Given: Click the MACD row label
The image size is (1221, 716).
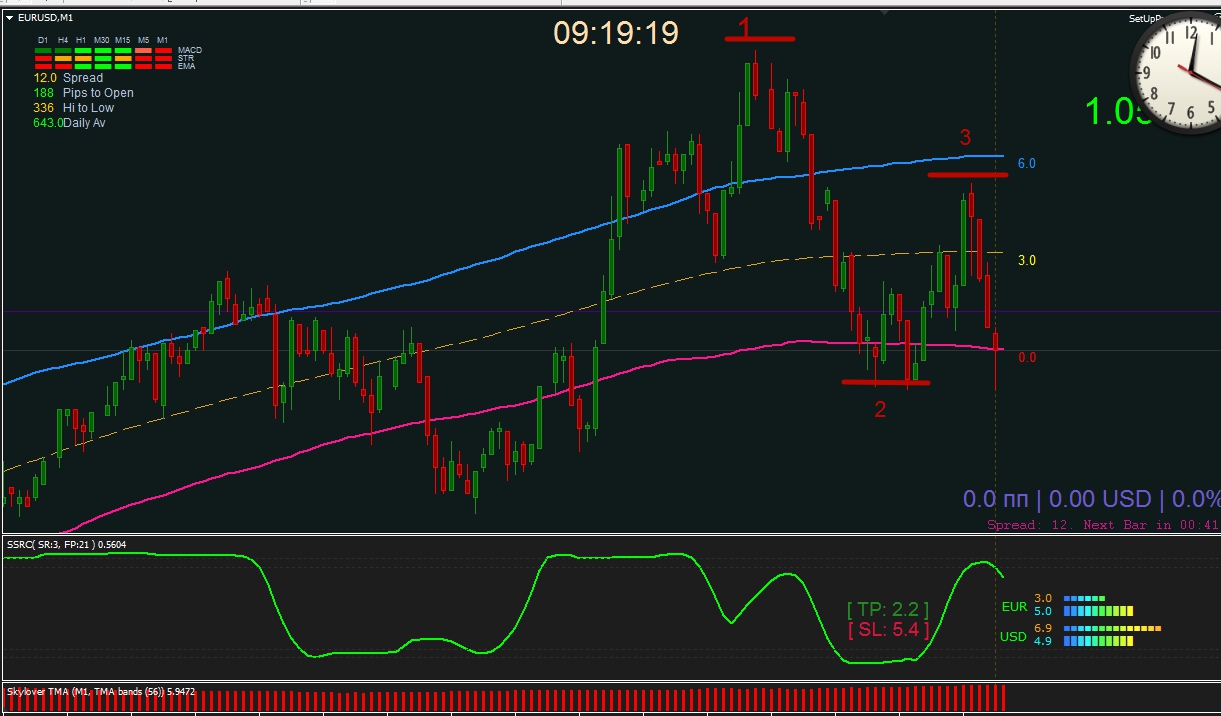Looking at the screenshot, I should [x=190, y=50].
